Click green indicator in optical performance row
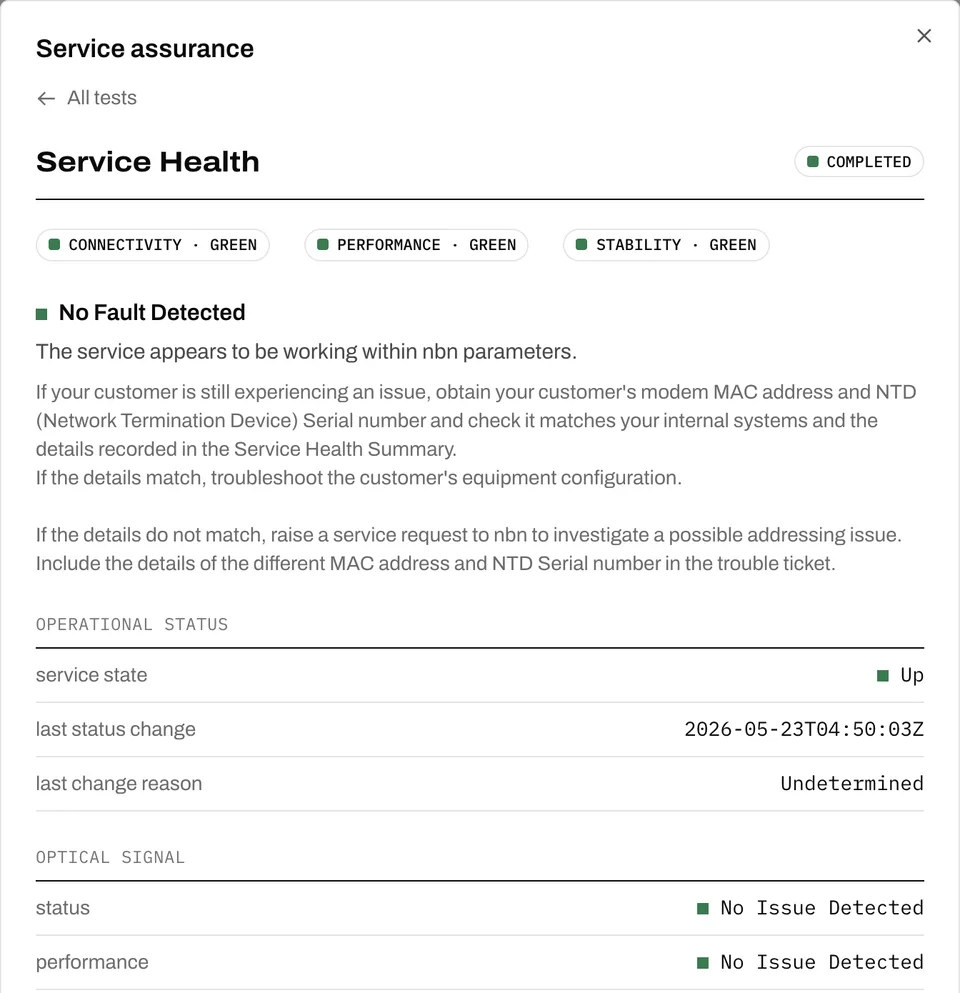The width and height of the screenshot is (960, 993). (x=703, y=963)
